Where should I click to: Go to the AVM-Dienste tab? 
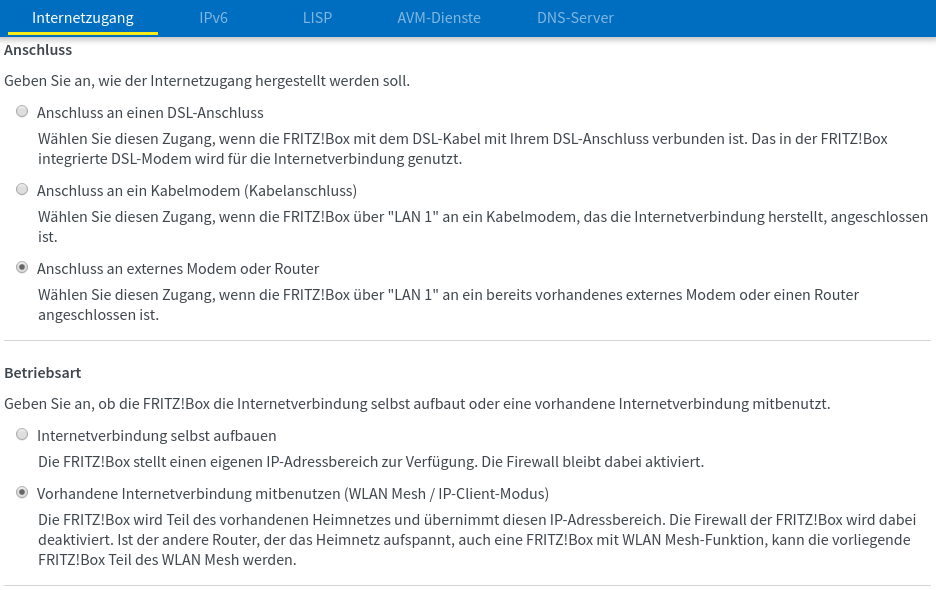tap(439, 18)
